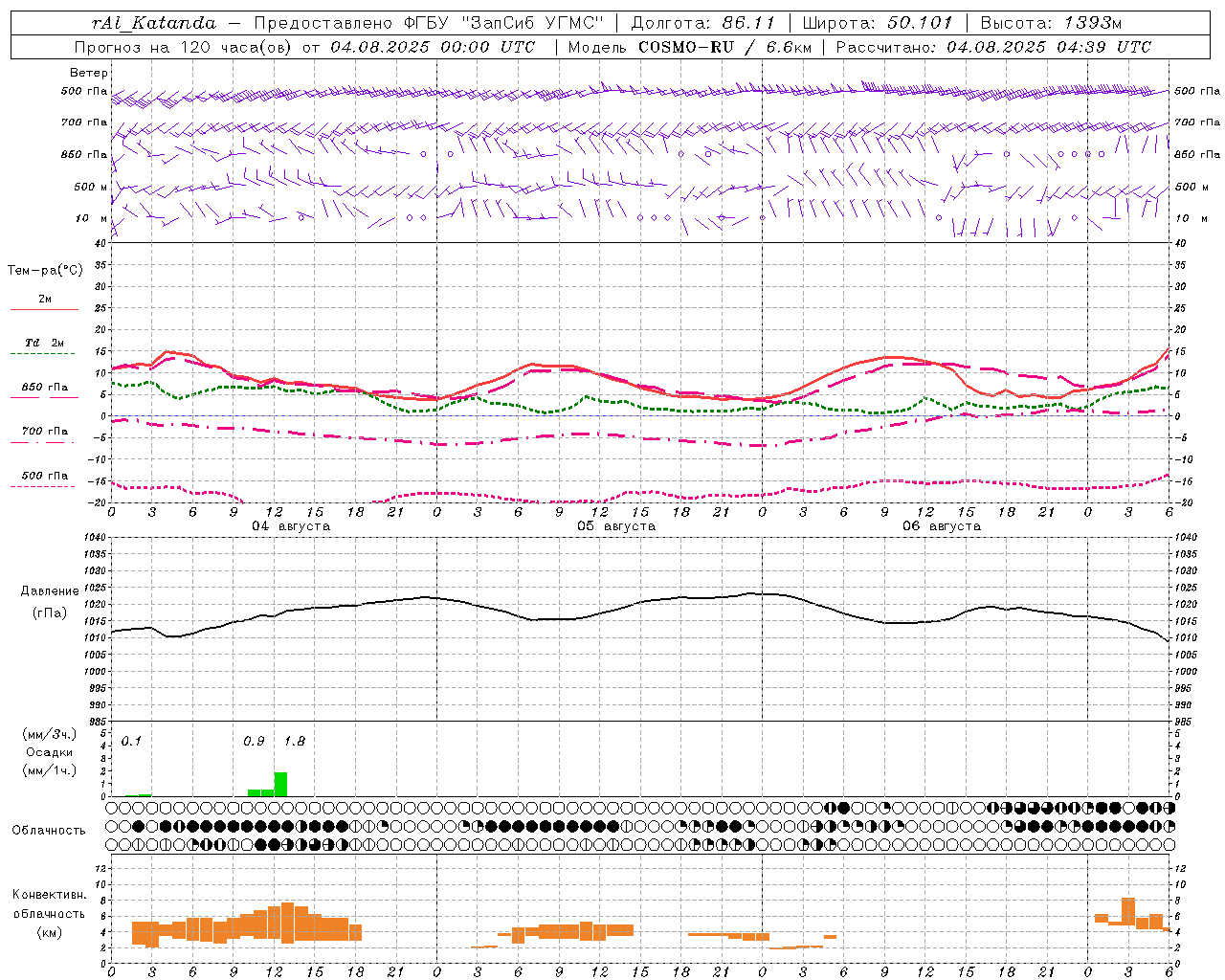
Task: Click the "Конвективн." convective cloud label
Action: pos(49,895)
